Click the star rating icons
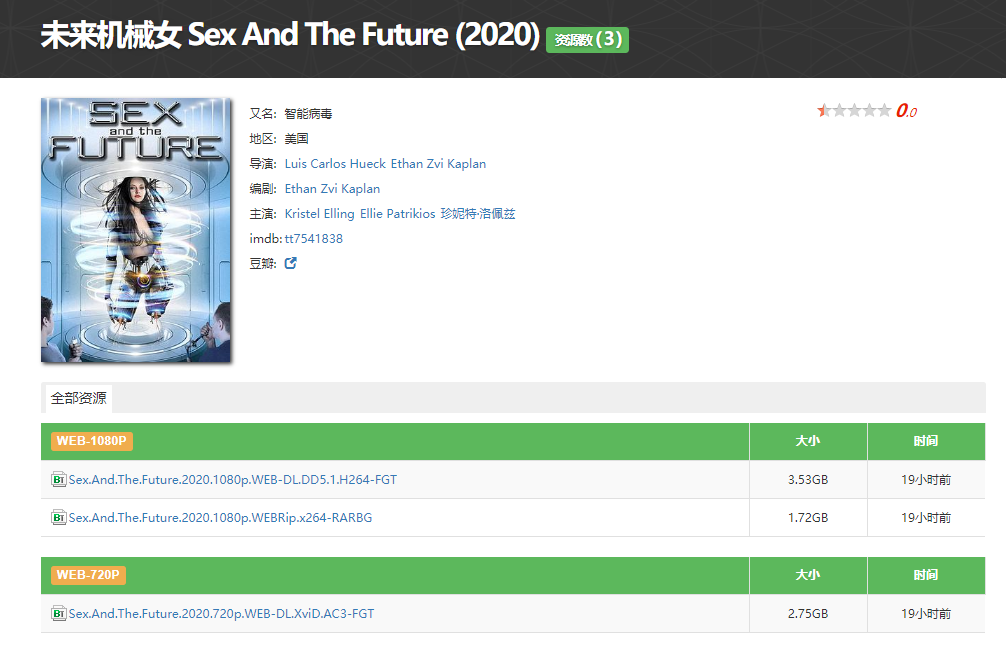1006x649 pixels. pyautogui.click(x=854, y=111)
